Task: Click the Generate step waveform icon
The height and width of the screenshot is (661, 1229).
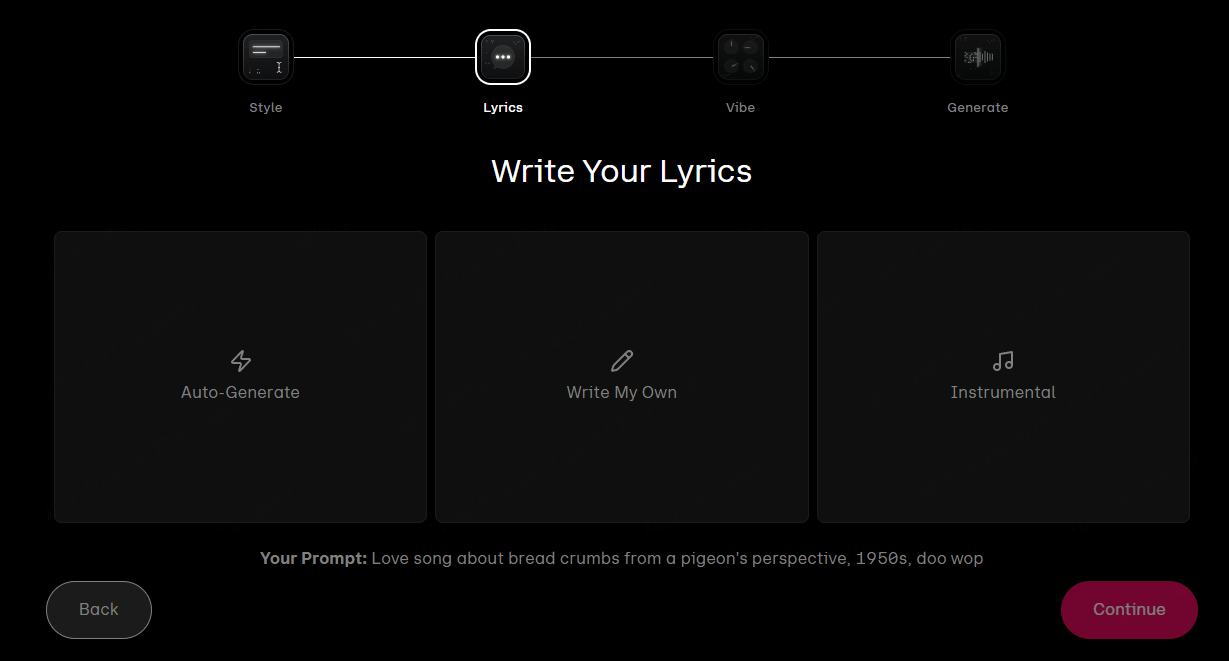Action: [977, 57]
